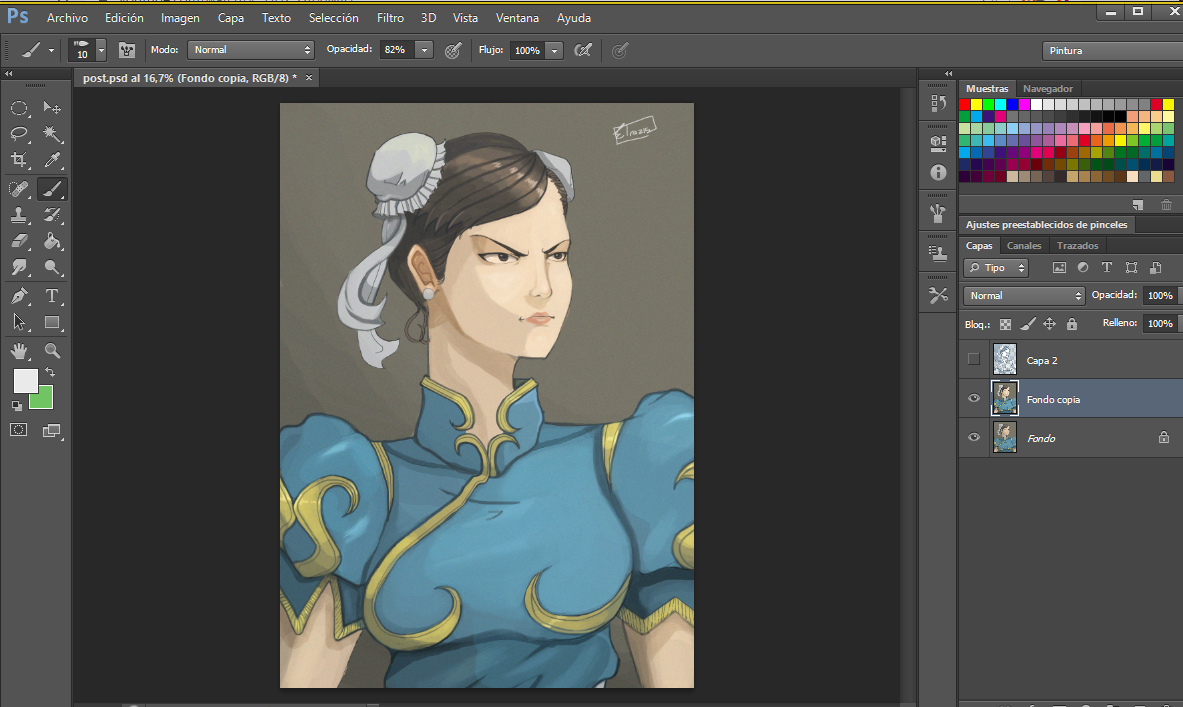Screen dimensions: 1183x707
Task: Click the Relleno fill value field
Action: (1160, 324)
